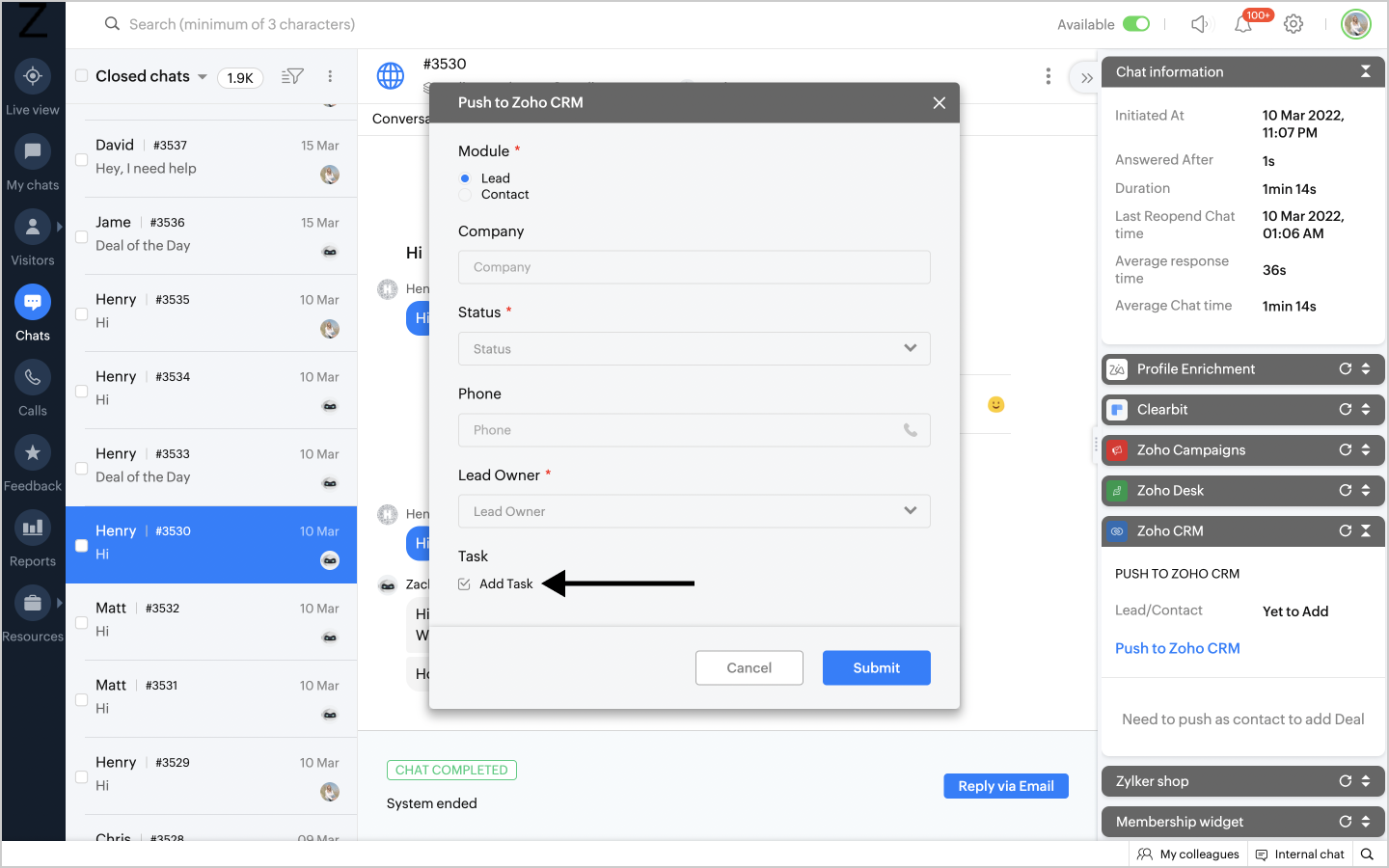The width and height of the screenshot is (1389, 868).
Task: Focus the Phone input field
Action: click(x=694, y=430)
